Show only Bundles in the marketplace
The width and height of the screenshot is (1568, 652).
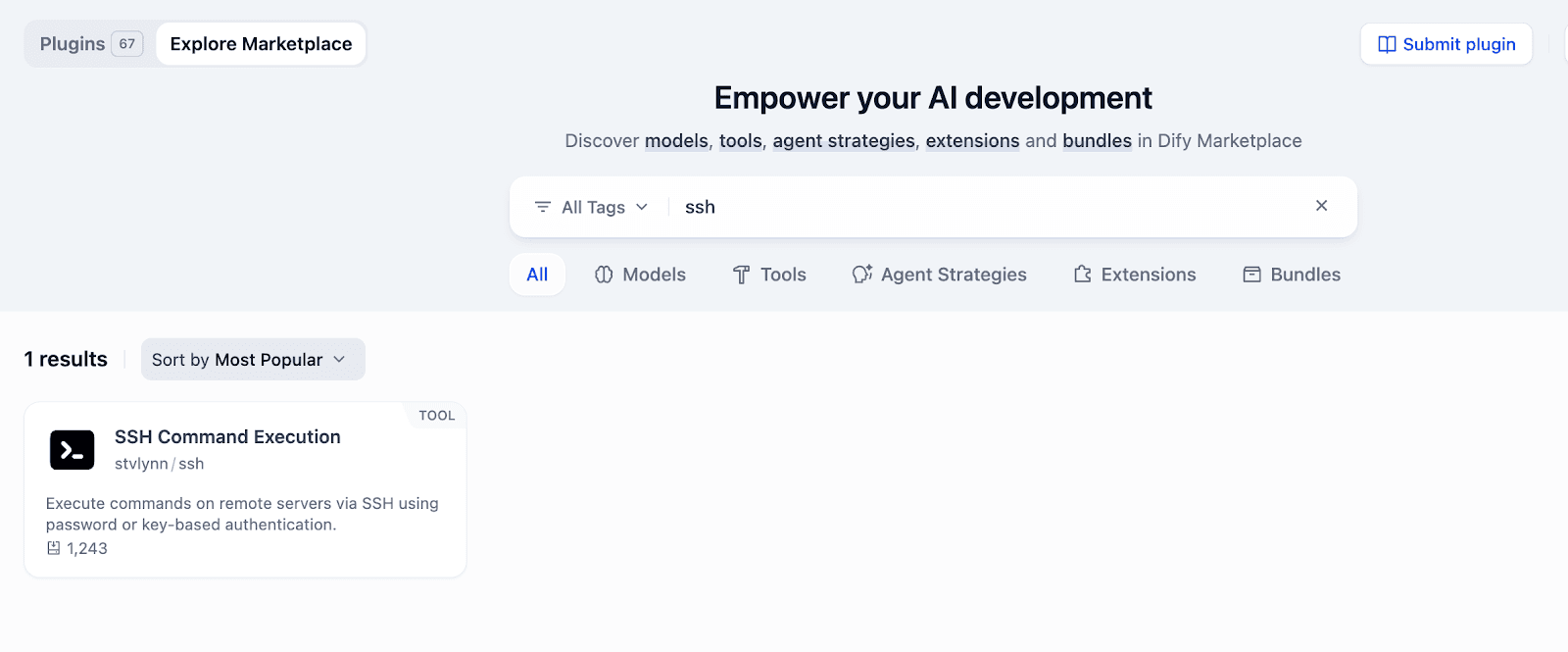(x=1292, y=275)
